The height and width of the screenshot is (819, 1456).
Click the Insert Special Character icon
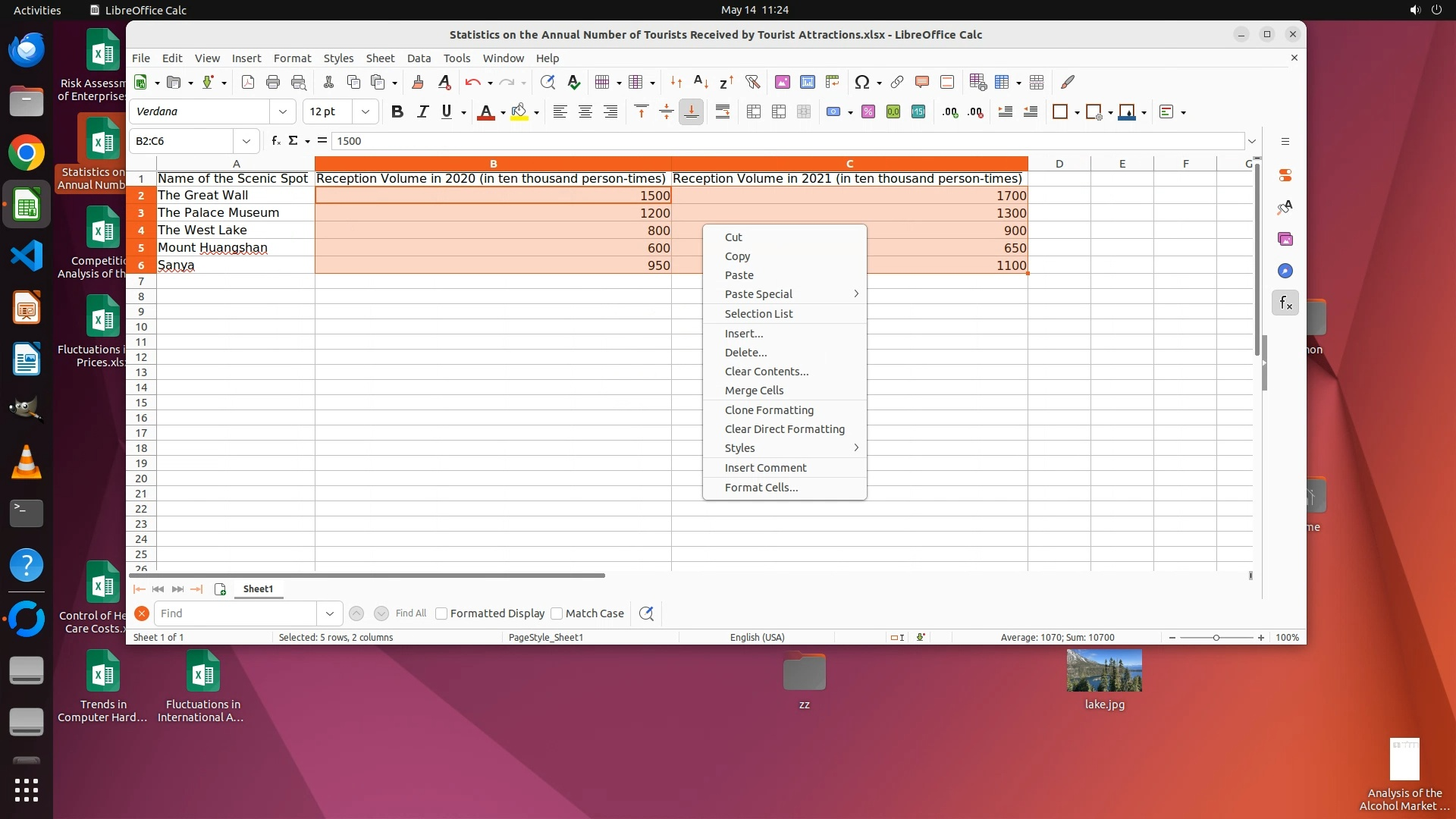click(x=861, y=82)
